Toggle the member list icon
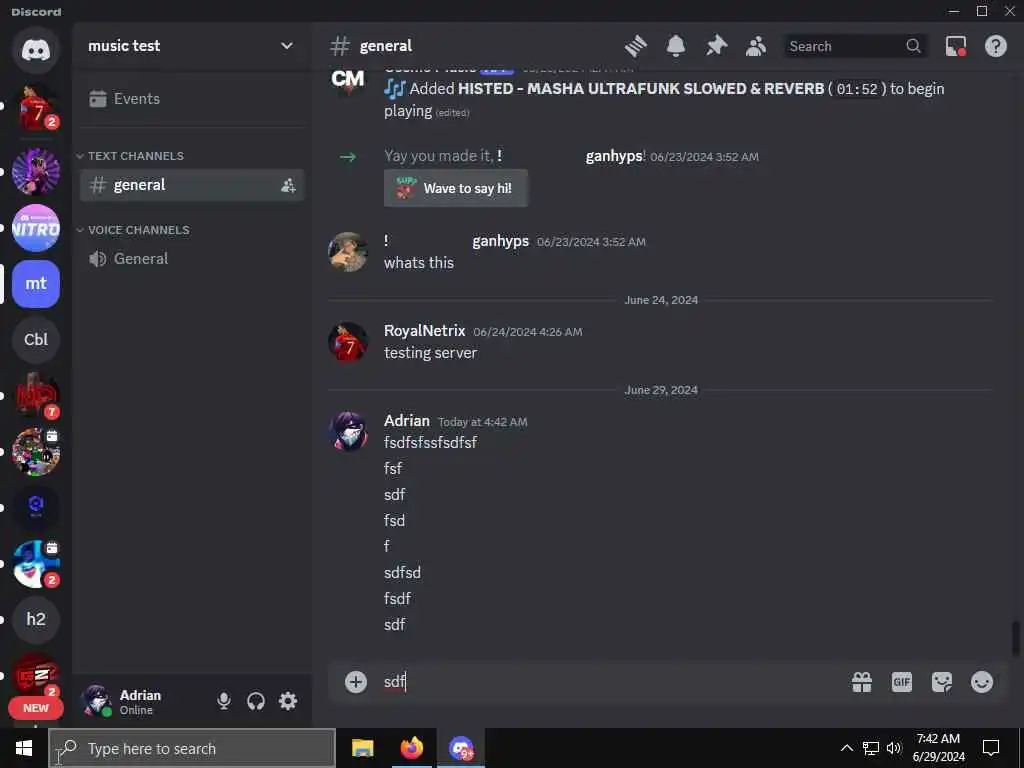 [x=756, y=46]
